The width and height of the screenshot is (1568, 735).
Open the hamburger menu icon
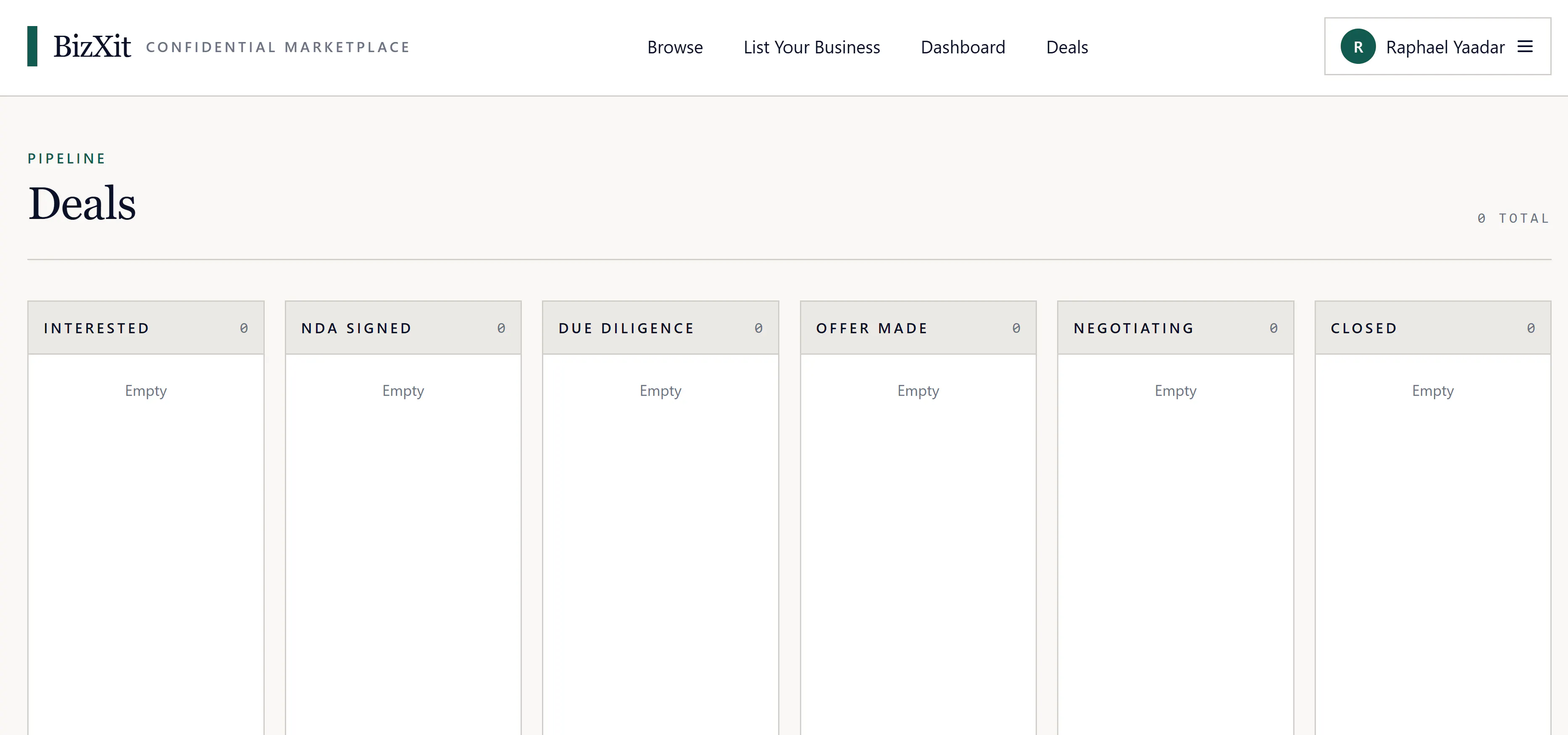[1525, 46]
